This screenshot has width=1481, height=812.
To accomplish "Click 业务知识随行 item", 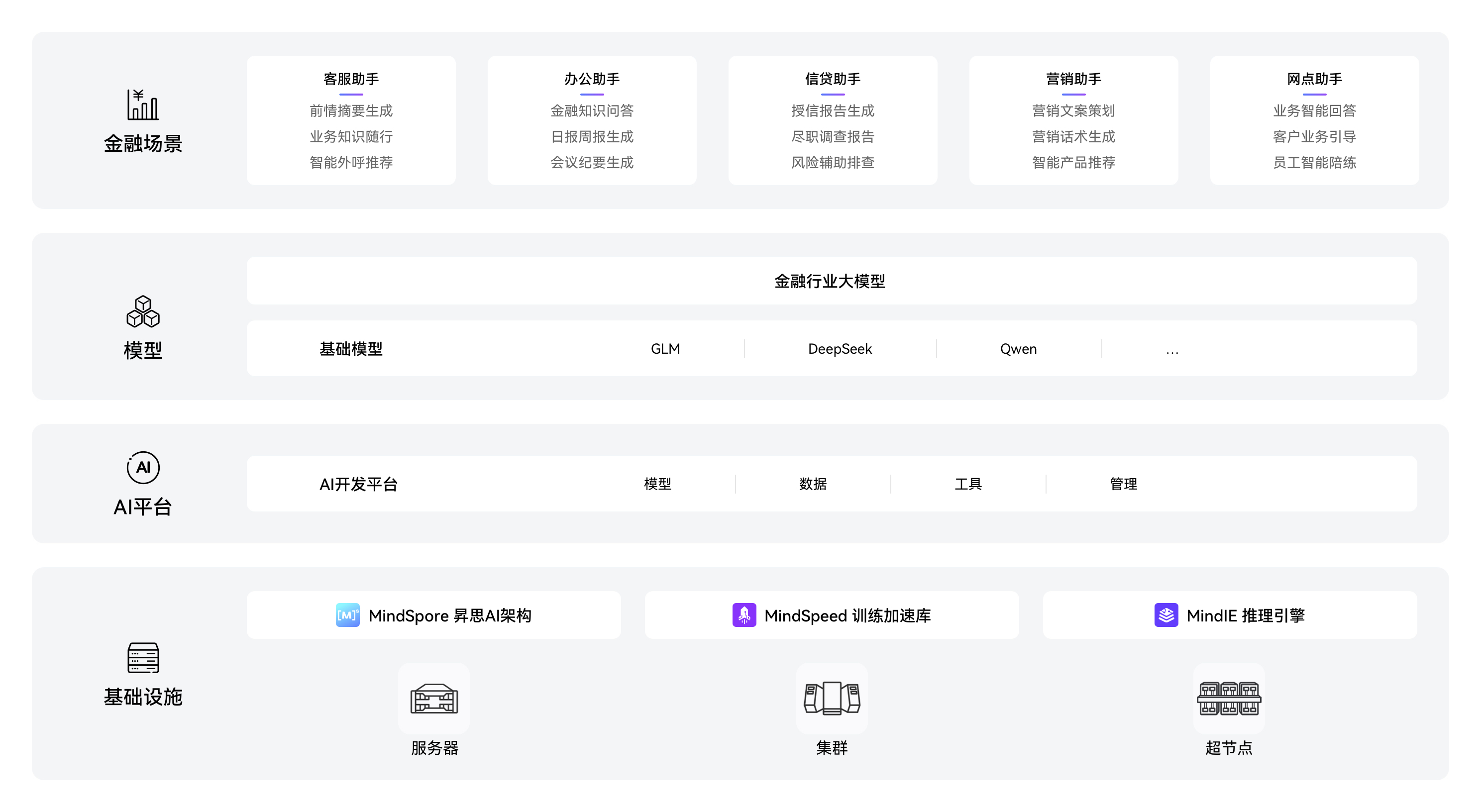I will click(x=351, y=136).
